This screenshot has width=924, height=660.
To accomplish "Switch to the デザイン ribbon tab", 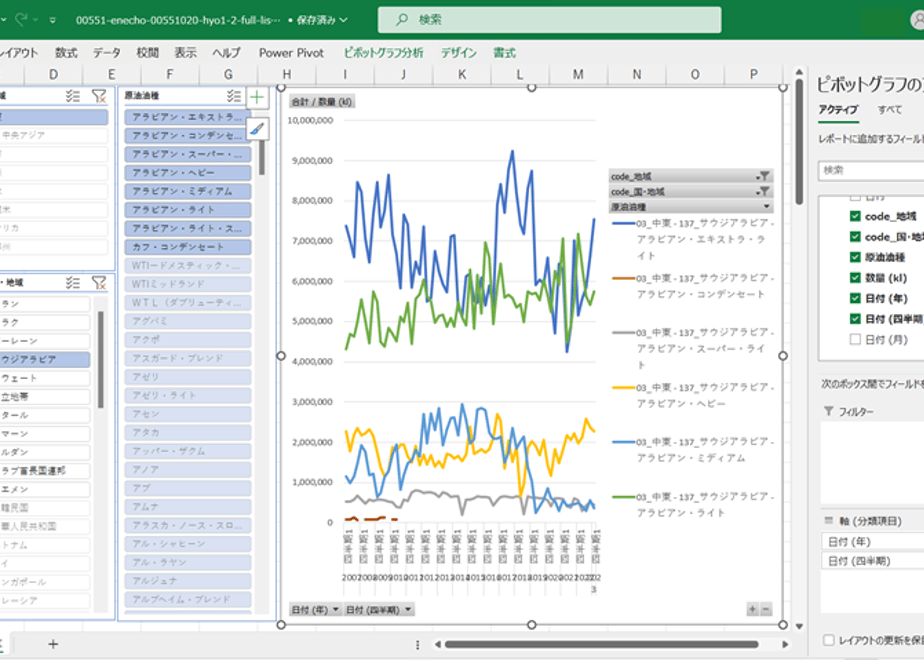I will [x=458, y=53].
